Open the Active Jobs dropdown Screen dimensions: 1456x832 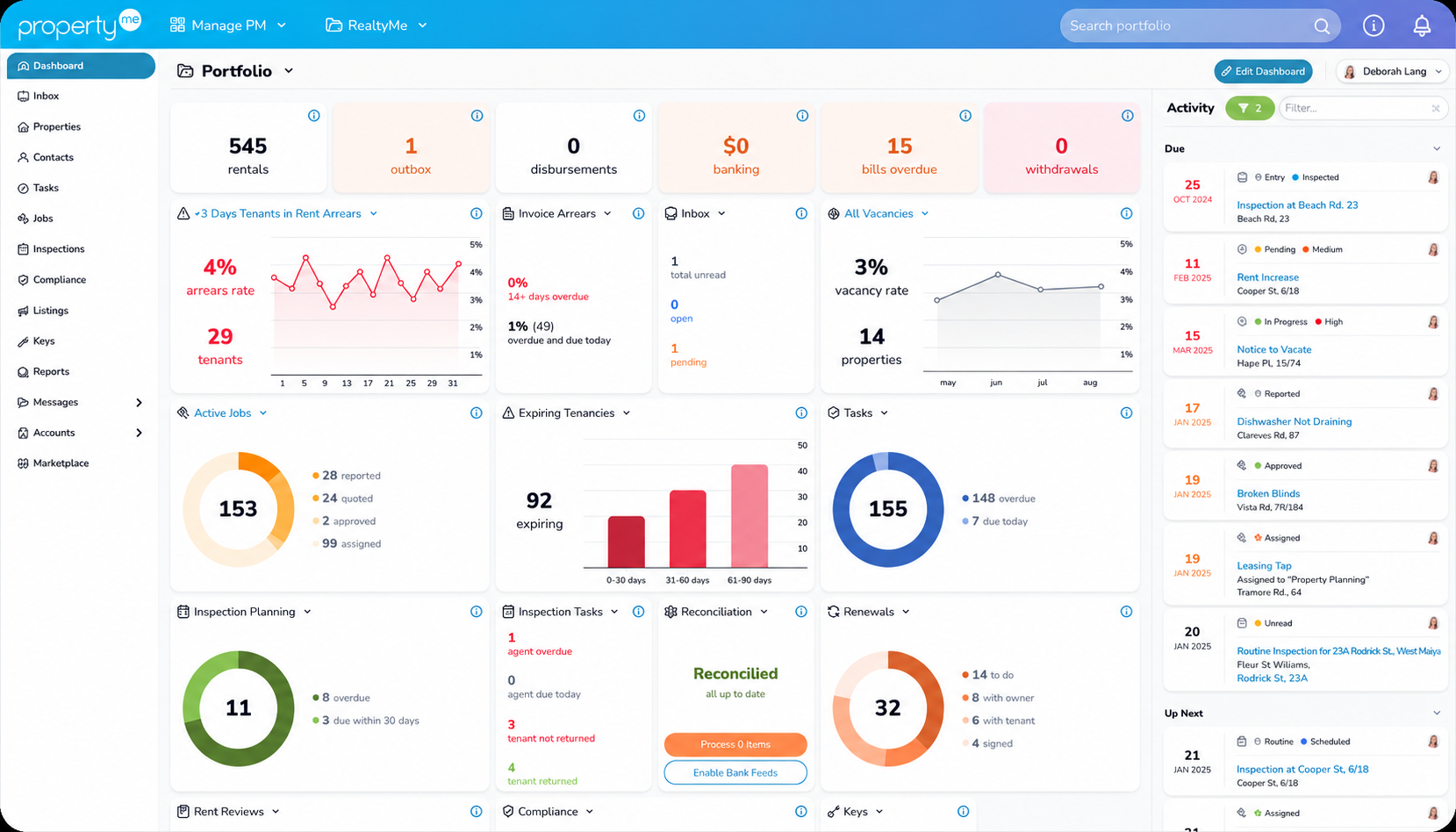click(263, 412)
